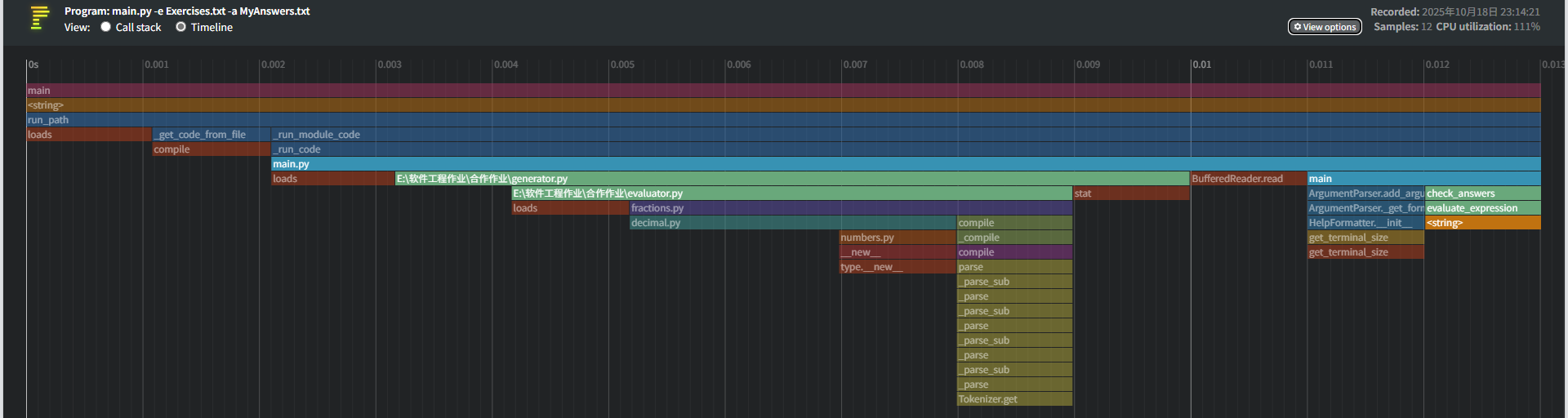Select the fractions.py frame
Image resolution: width=1568 pixels, height=418 pixels.
pyautogui.click(x=850, y=208)
